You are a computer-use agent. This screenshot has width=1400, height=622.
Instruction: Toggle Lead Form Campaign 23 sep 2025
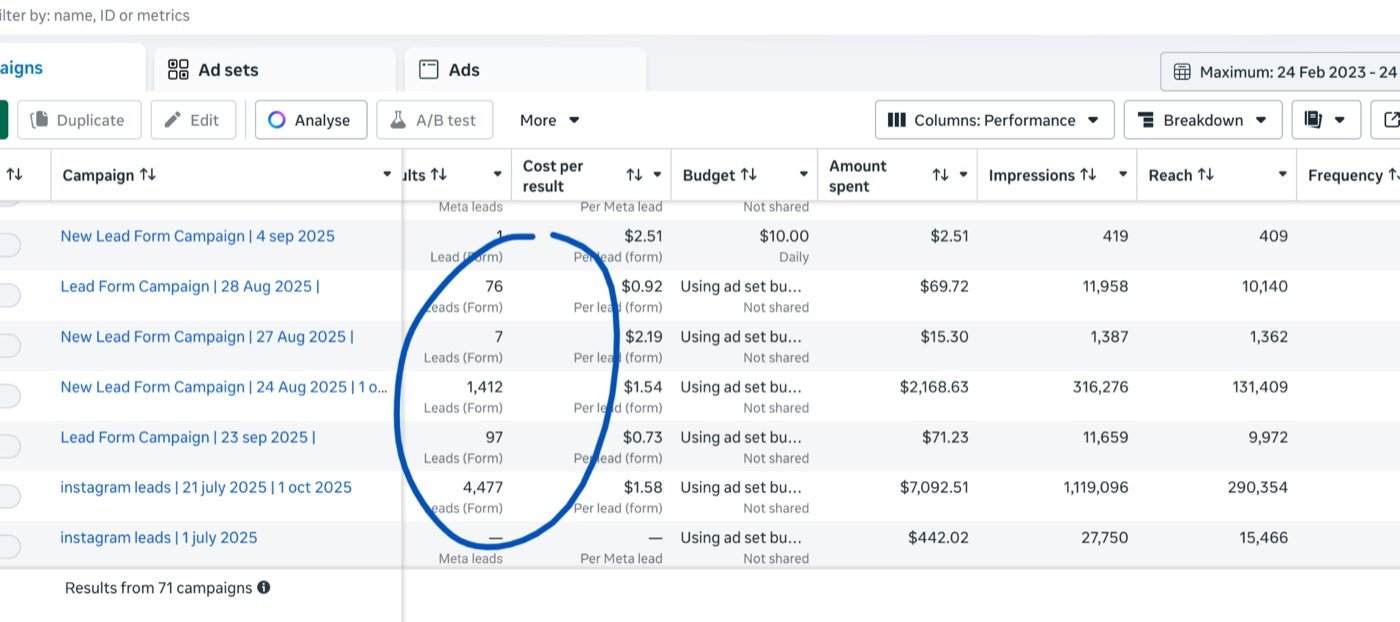[8, 445]
